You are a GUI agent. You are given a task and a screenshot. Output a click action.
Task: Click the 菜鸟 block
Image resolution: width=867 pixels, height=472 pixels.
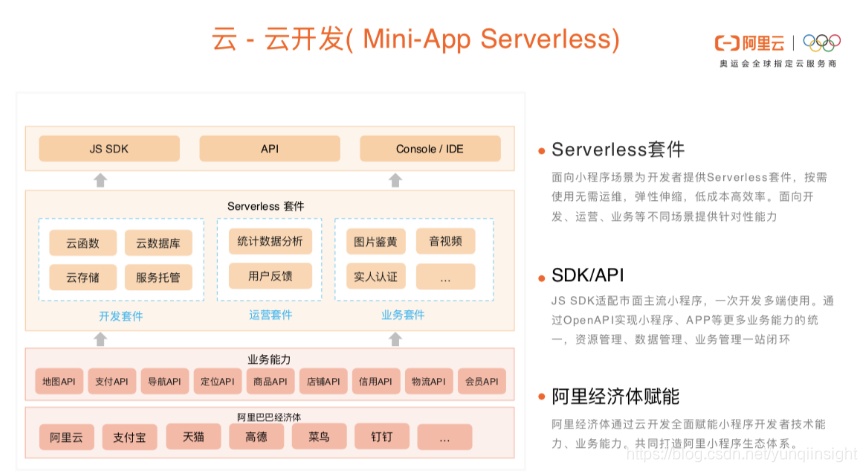coord(319,437)
